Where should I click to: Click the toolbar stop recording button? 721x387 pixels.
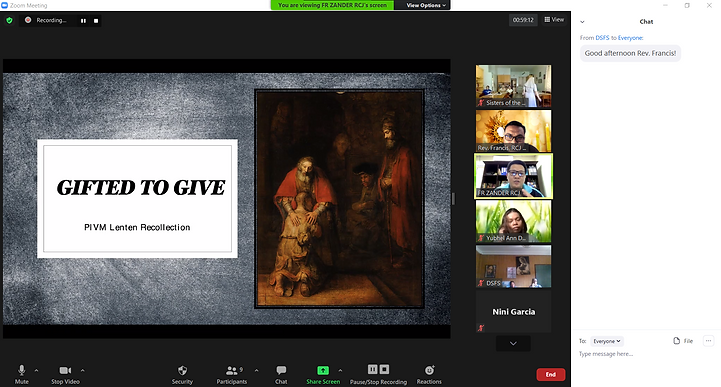coord(384,369)
